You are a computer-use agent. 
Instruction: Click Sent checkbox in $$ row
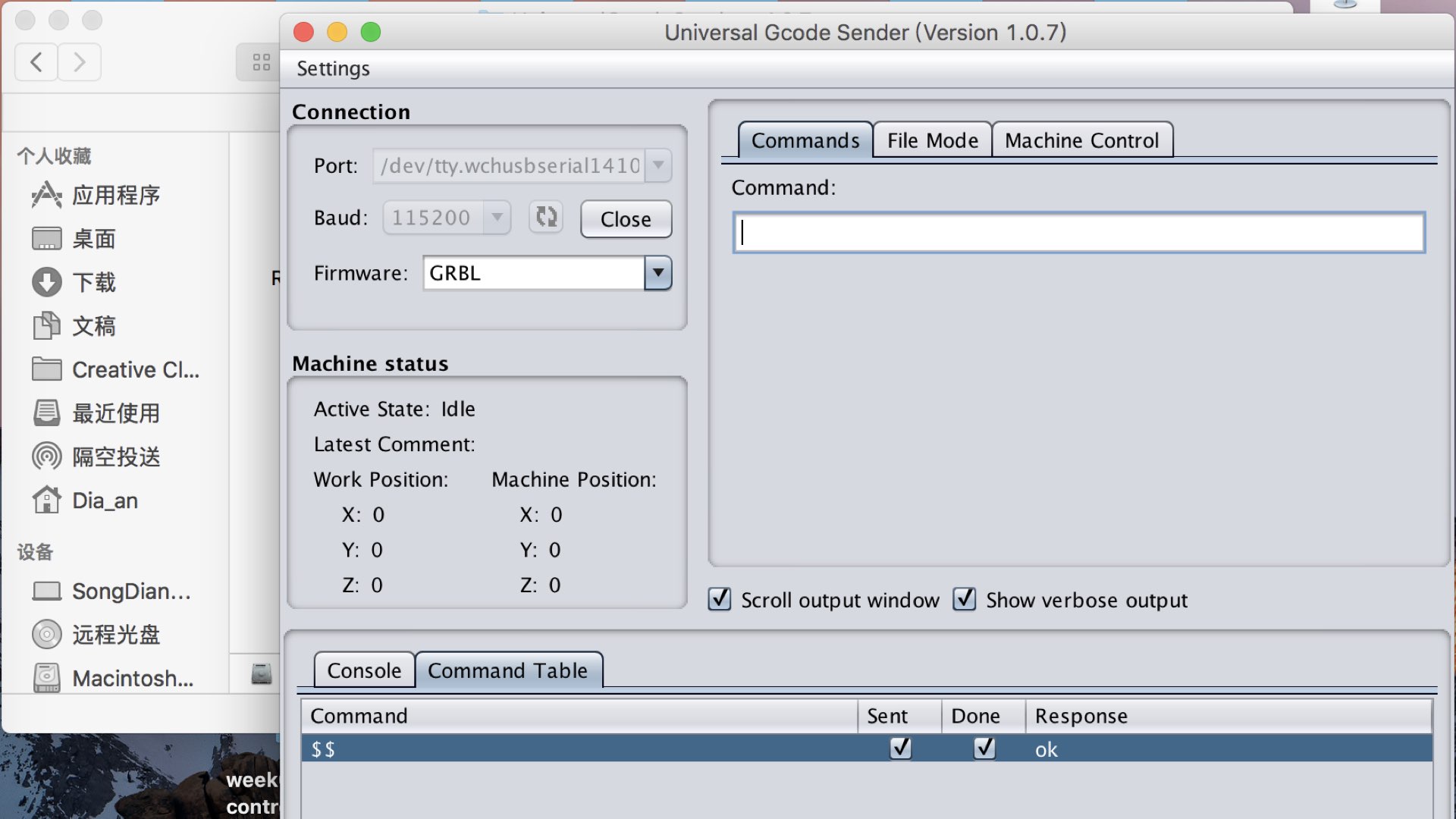tap(900, 748)
